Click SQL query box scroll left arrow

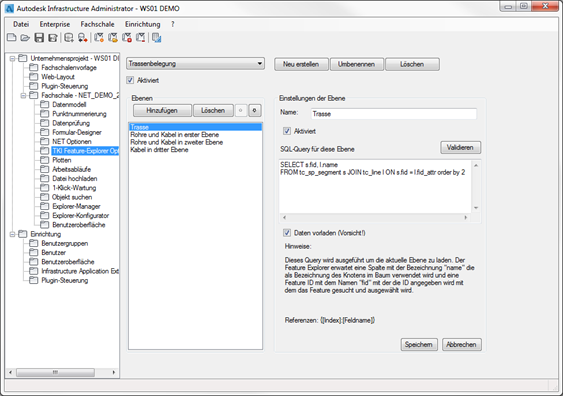pos(284,217)
